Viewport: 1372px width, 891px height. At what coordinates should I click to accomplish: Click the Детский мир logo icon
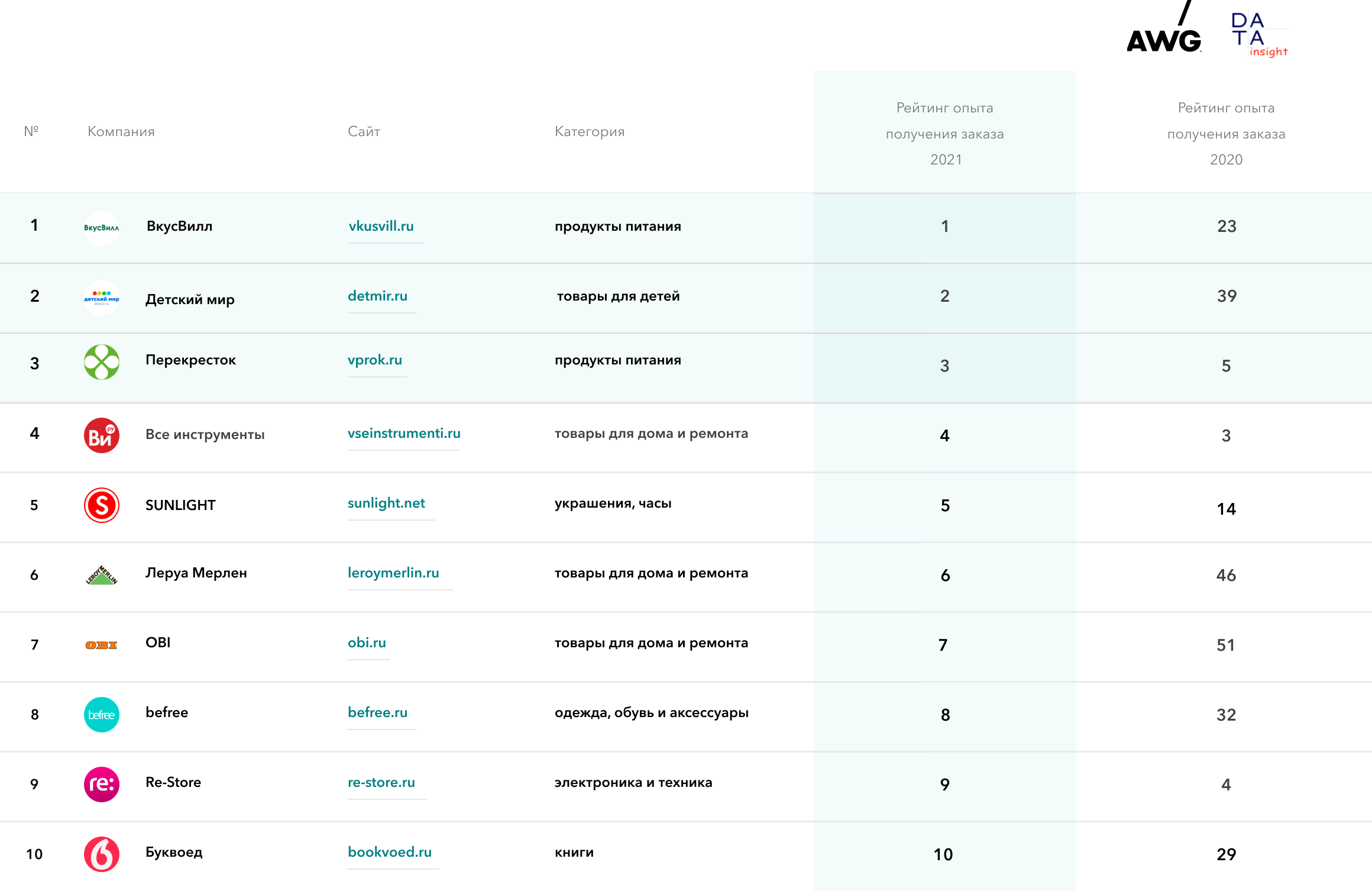[102, 298]
